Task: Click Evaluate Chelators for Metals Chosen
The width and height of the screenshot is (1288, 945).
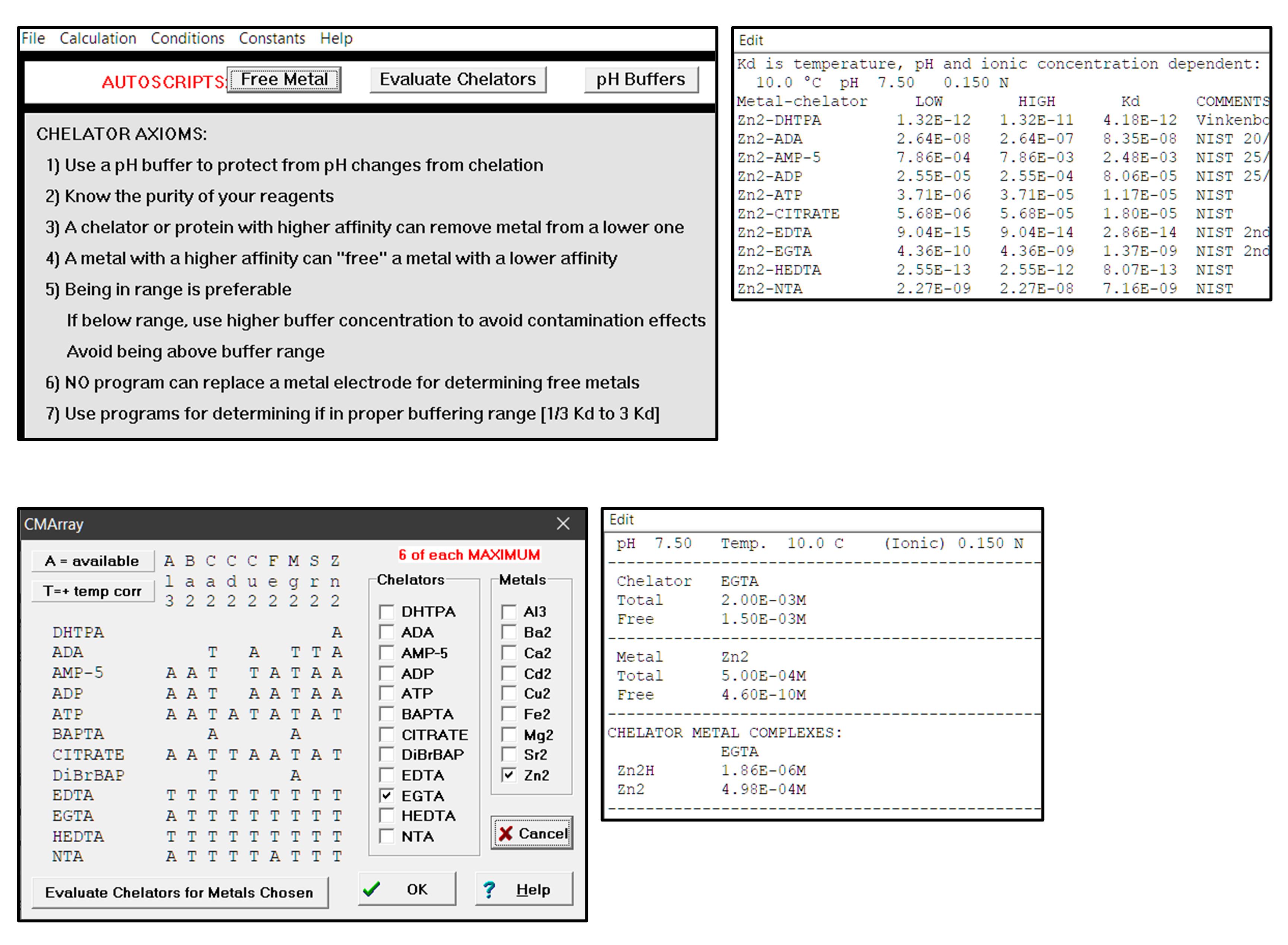Action: coord(180,893)
